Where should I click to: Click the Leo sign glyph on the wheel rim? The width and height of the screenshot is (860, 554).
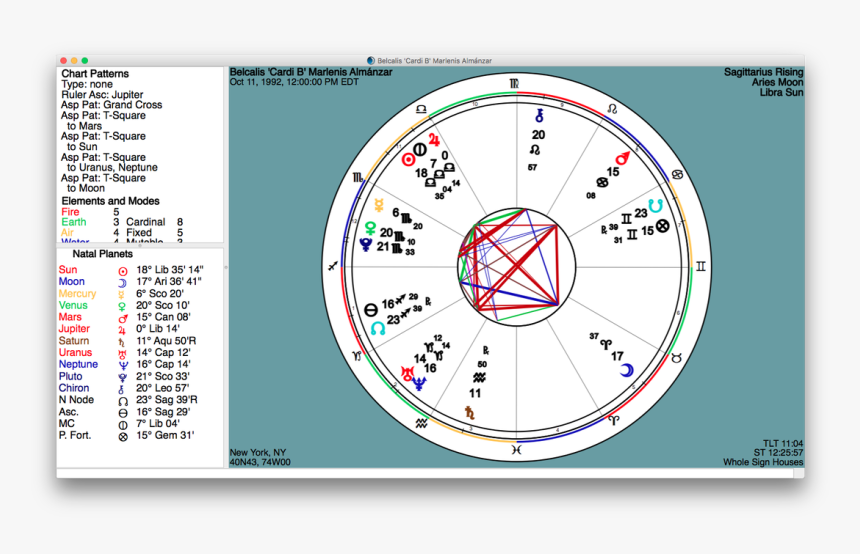coord(612,109)
